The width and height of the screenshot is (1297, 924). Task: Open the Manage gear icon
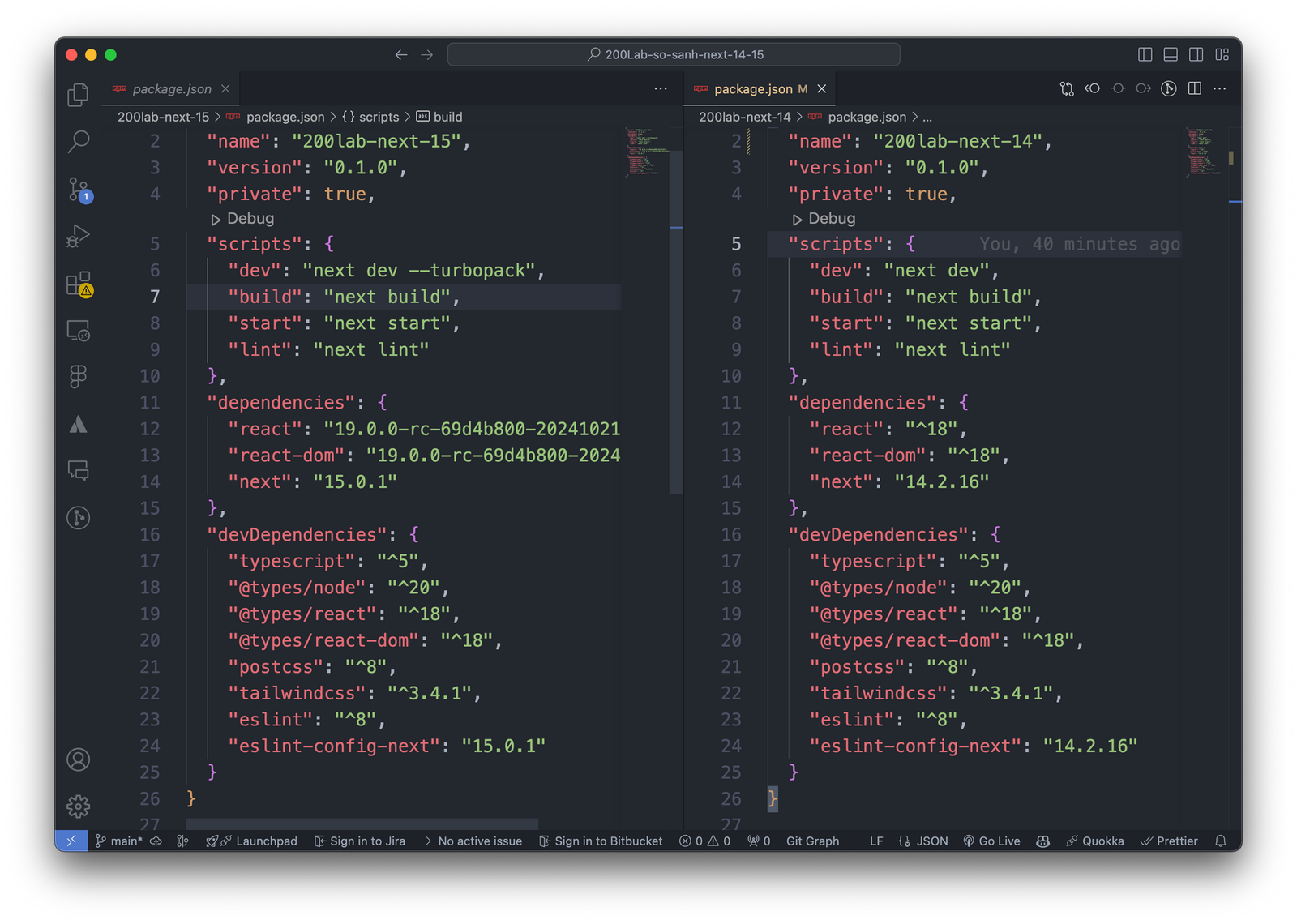78,806
